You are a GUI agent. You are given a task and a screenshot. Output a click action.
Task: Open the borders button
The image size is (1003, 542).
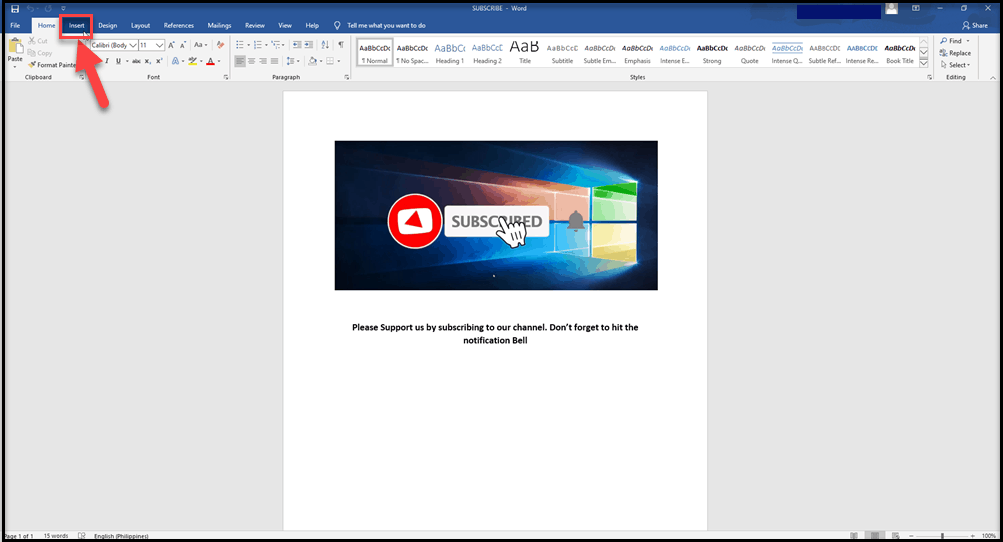[330, 61]
